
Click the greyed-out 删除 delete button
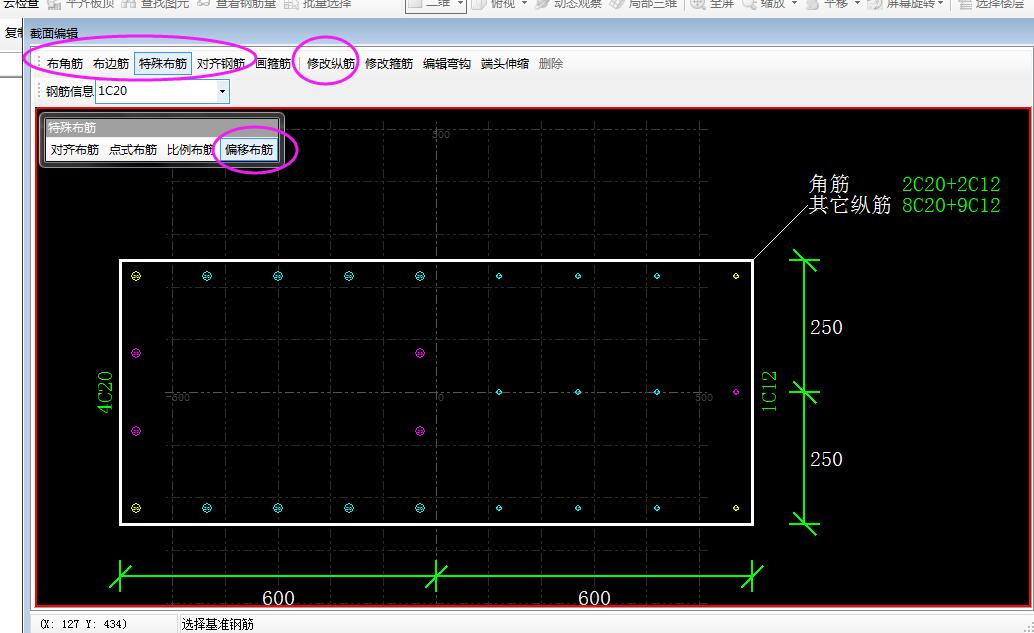(551, 64)
